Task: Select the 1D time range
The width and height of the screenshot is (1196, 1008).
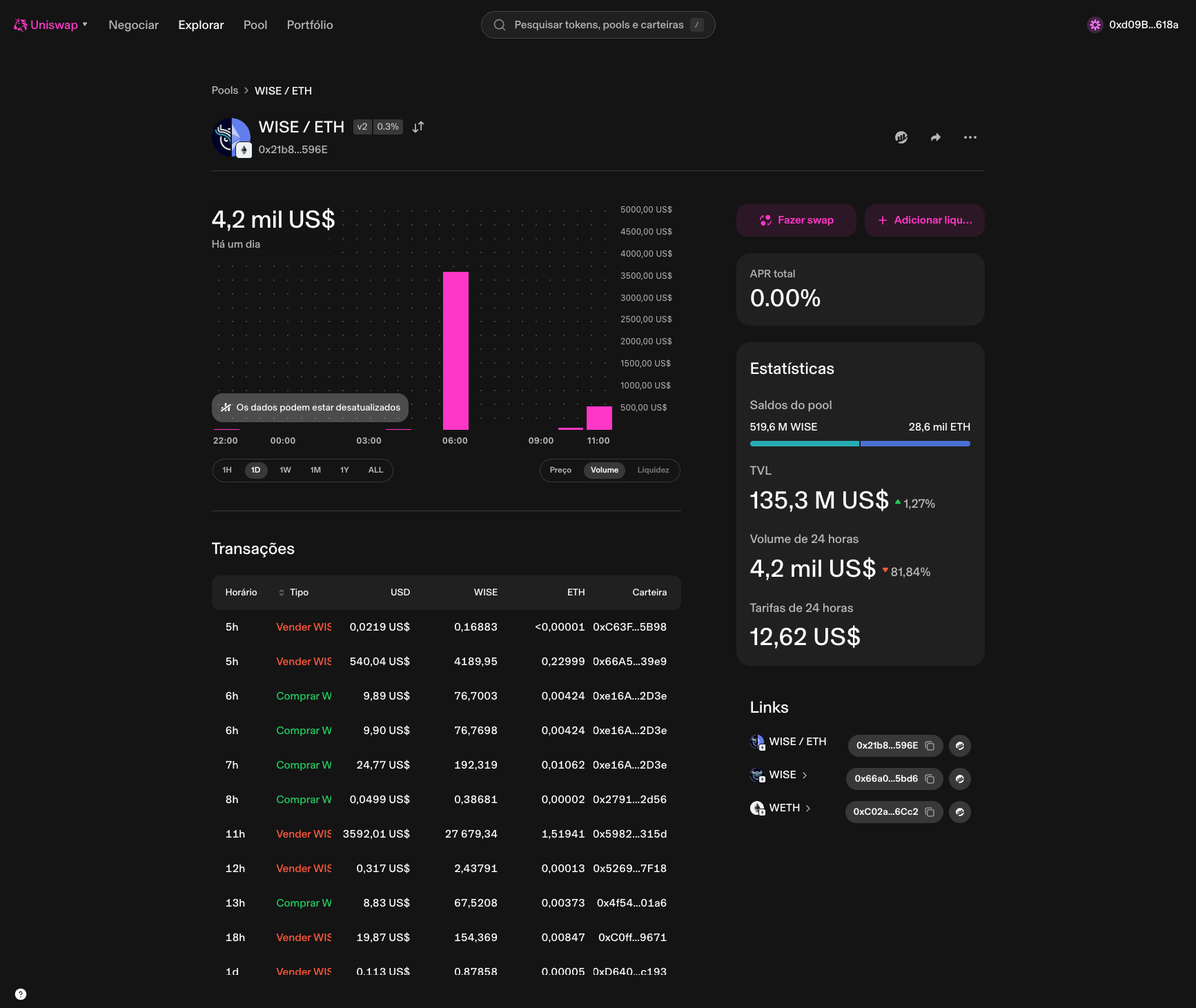Action: click(256, 470)
